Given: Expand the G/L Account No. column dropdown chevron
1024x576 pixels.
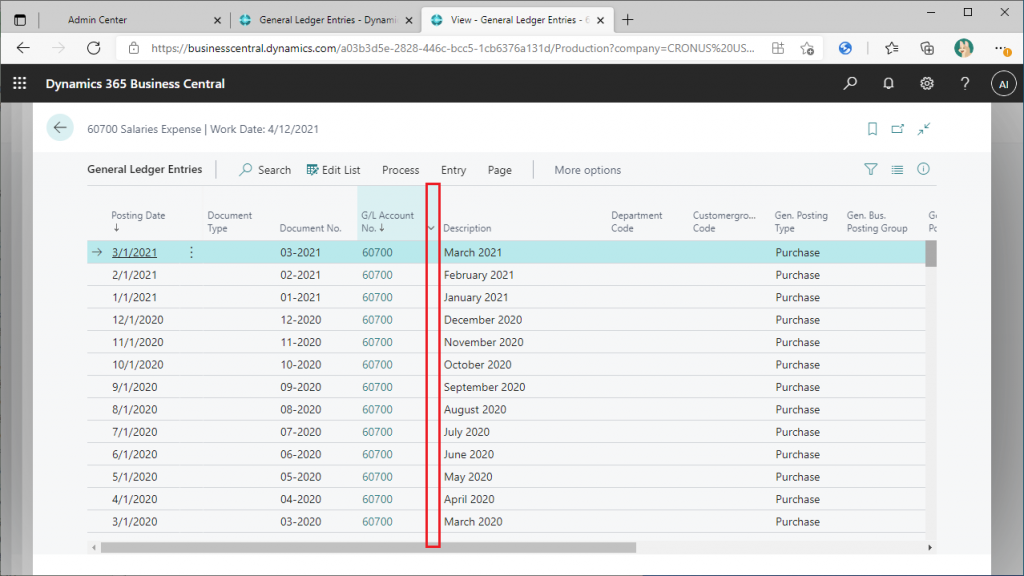Looking at the screenshot, I should pyautogui.click(x=431, y=228).
